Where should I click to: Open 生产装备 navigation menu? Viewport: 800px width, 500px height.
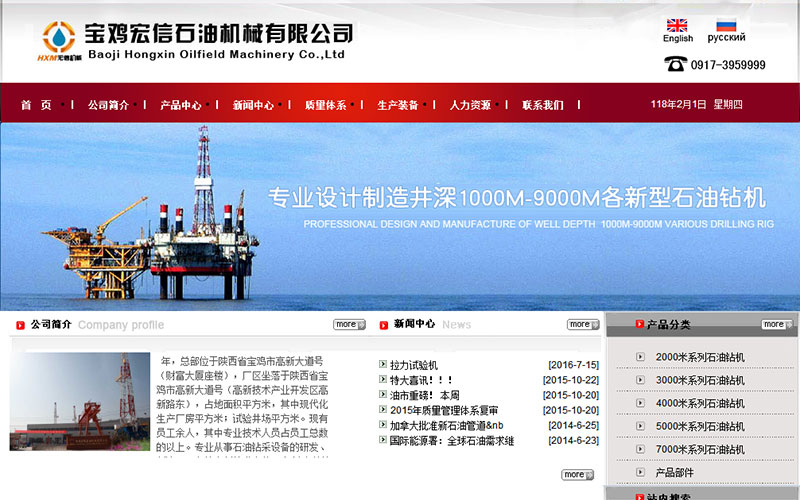click(398, 105)
